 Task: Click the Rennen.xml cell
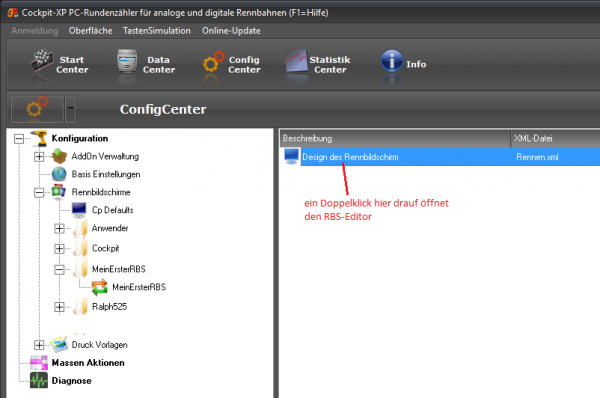coord(537,157)
